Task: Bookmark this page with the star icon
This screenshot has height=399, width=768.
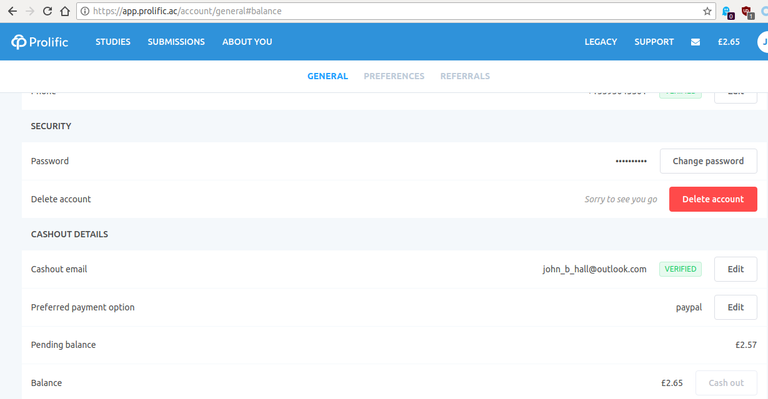Action: [x=707, y=11]
